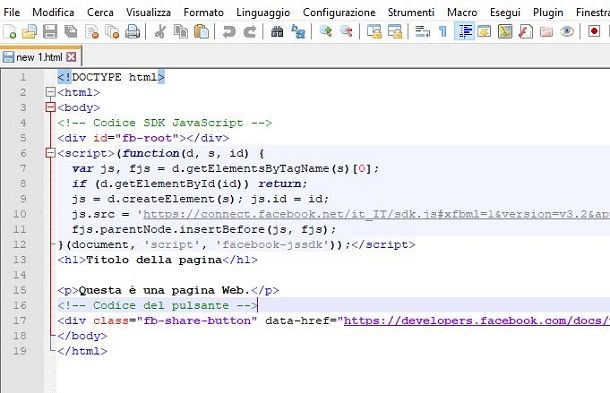Toggle synchronized vertical scrolling icon
Viewport: 610px width, 393px height.
(x=374, y=32)
